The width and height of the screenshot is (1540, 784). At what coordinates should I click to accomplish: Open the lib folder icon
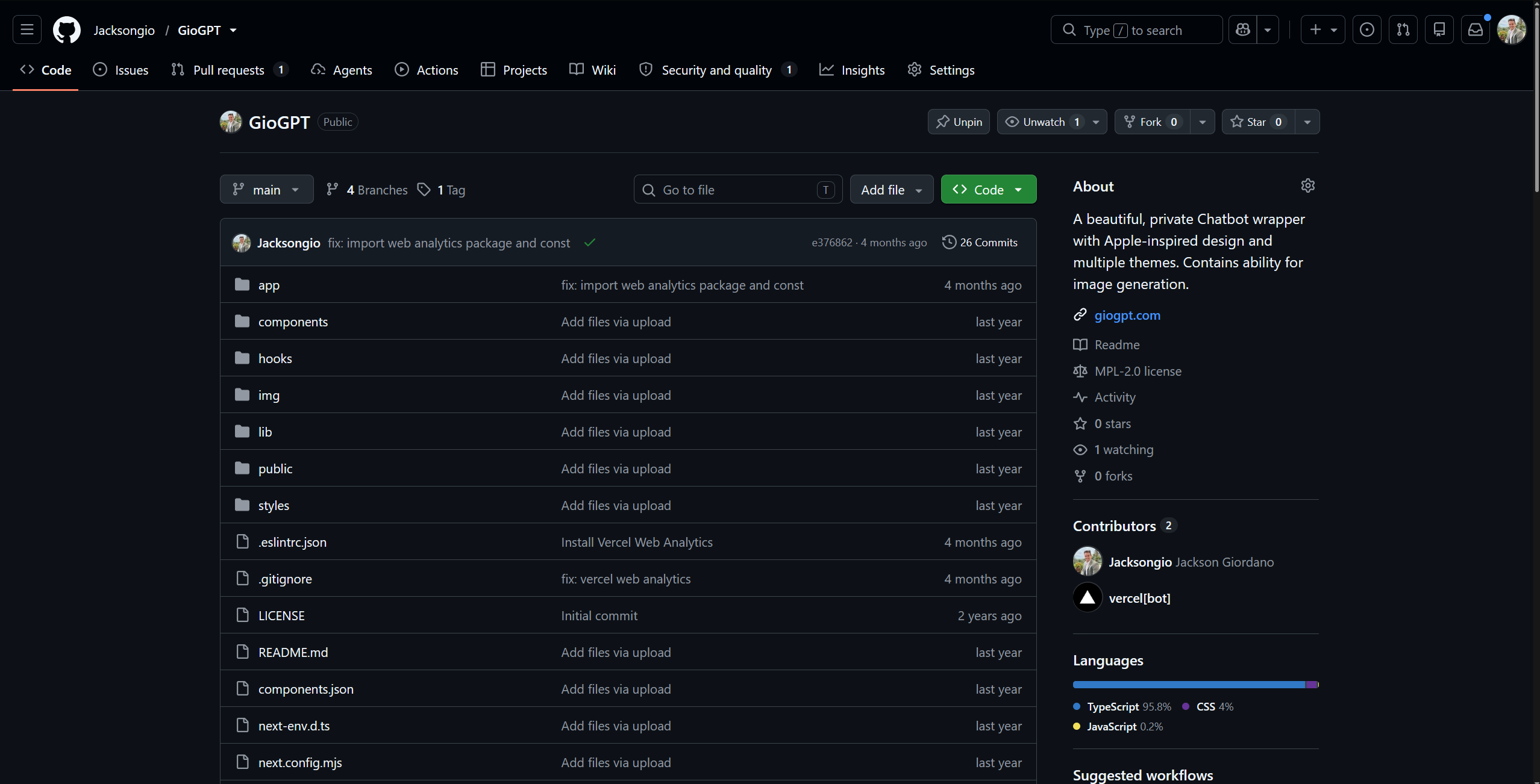242,432
